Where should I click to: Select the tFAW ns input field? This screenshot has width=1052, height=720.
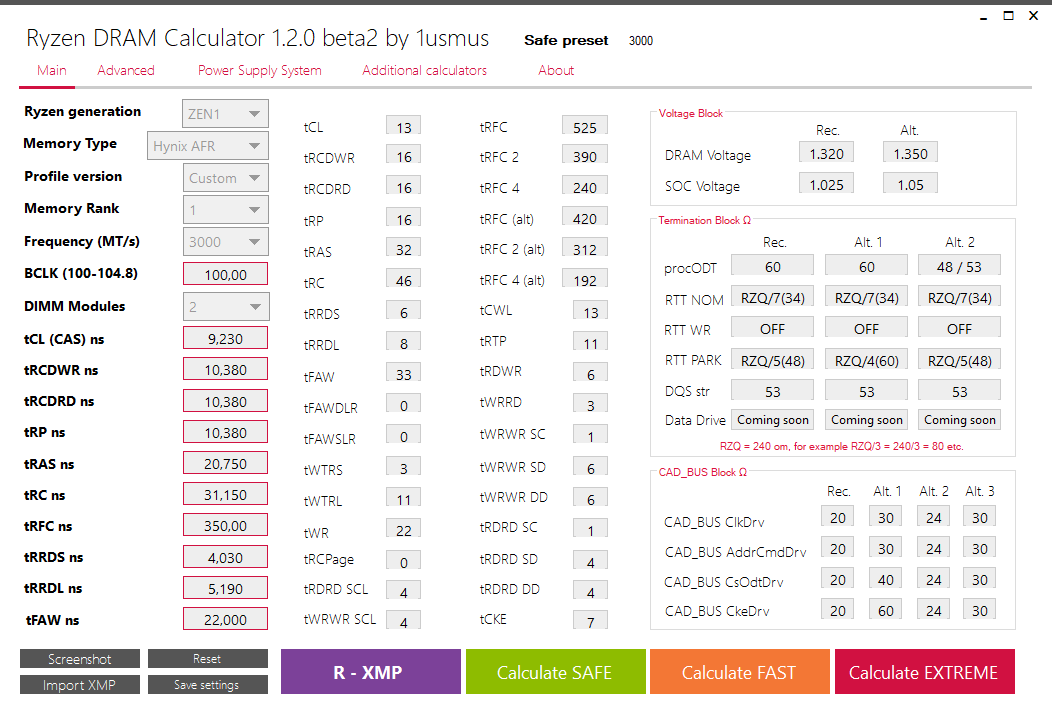pos(225,619)
